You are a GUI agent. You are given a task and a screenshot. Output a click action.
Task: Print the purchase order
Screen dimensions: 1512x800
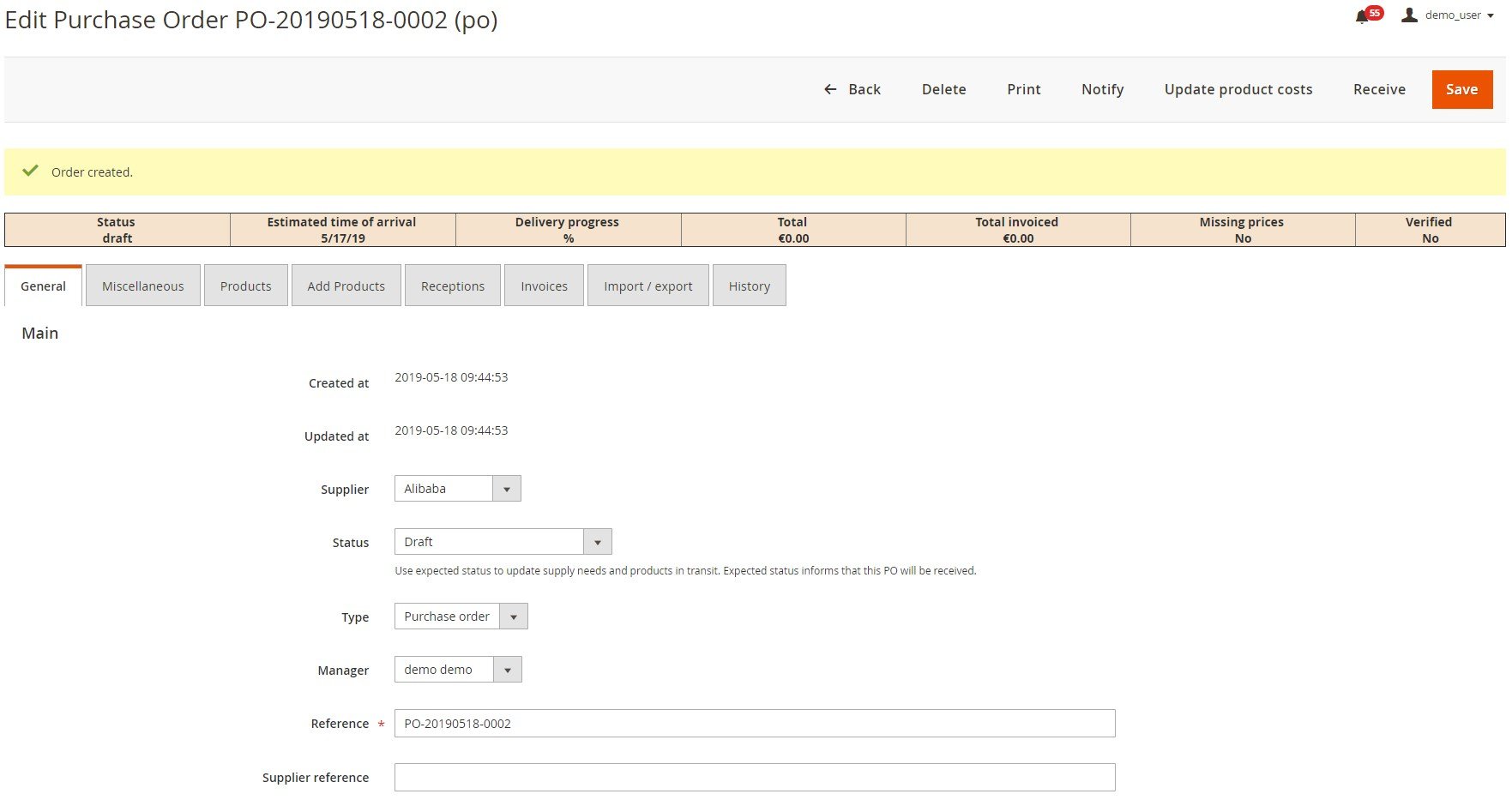(1024, 89)
